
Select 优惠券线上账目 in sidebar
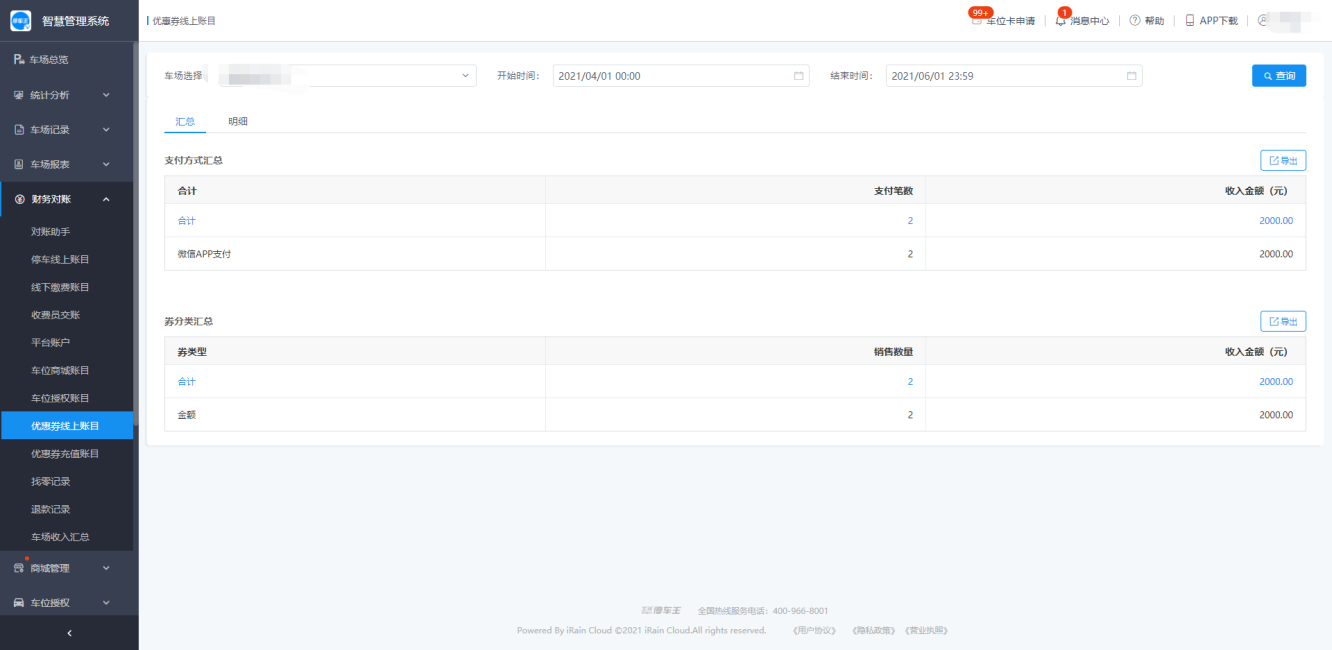coord(65,426)
